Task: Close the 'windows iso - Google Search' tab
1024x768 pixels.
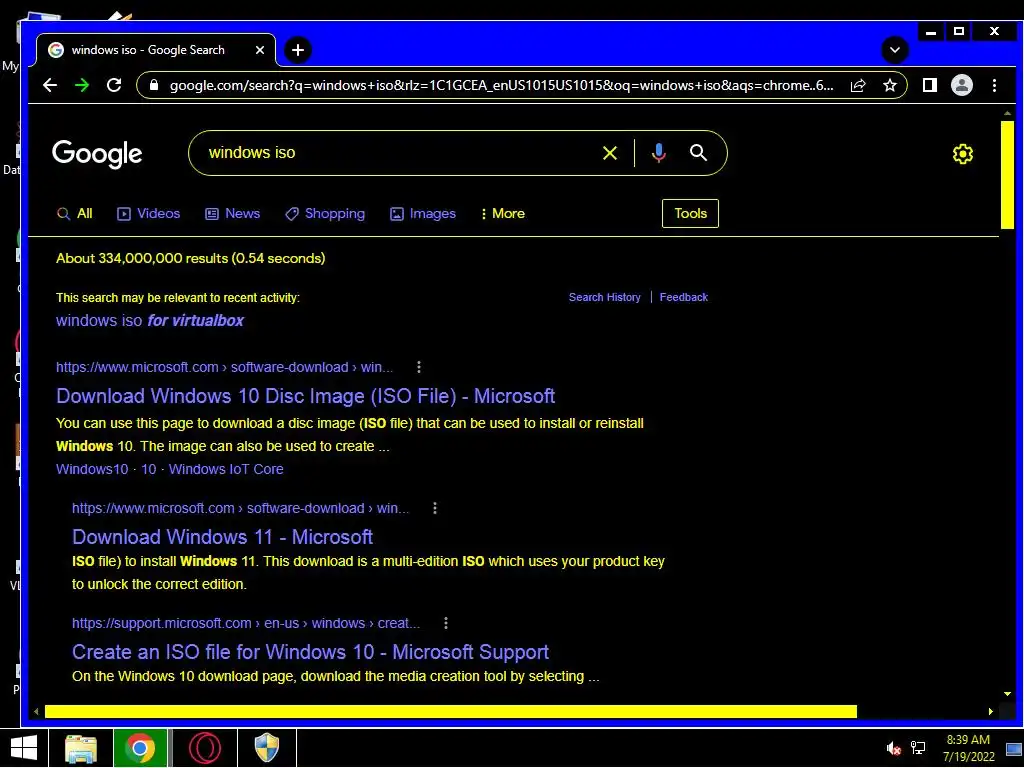Action: click(260, 50)
